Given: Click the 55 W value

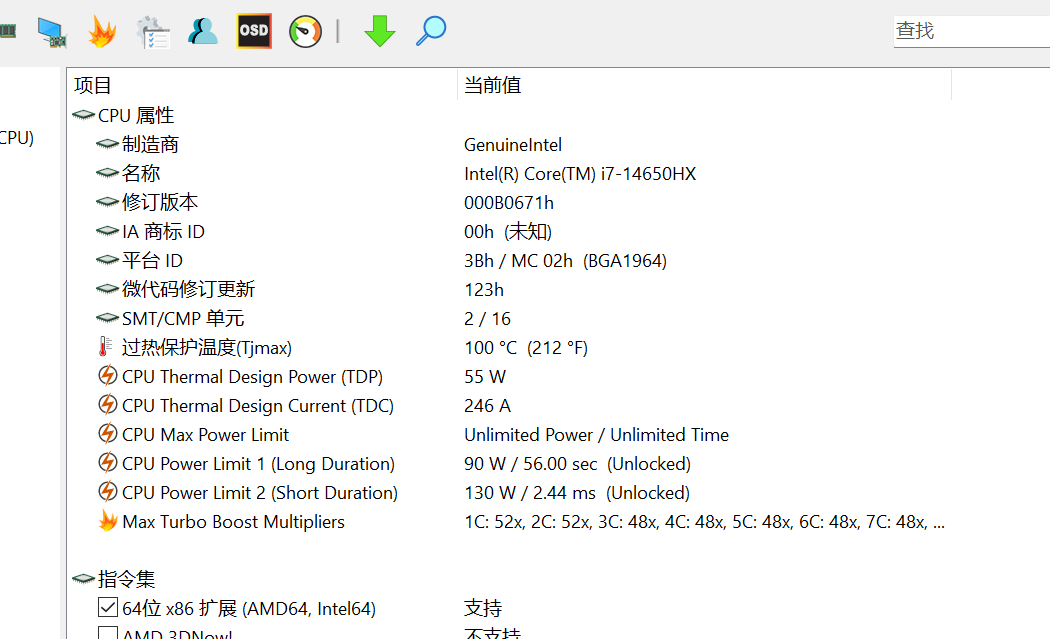Looking at the screenshot, I should point(485,376).
